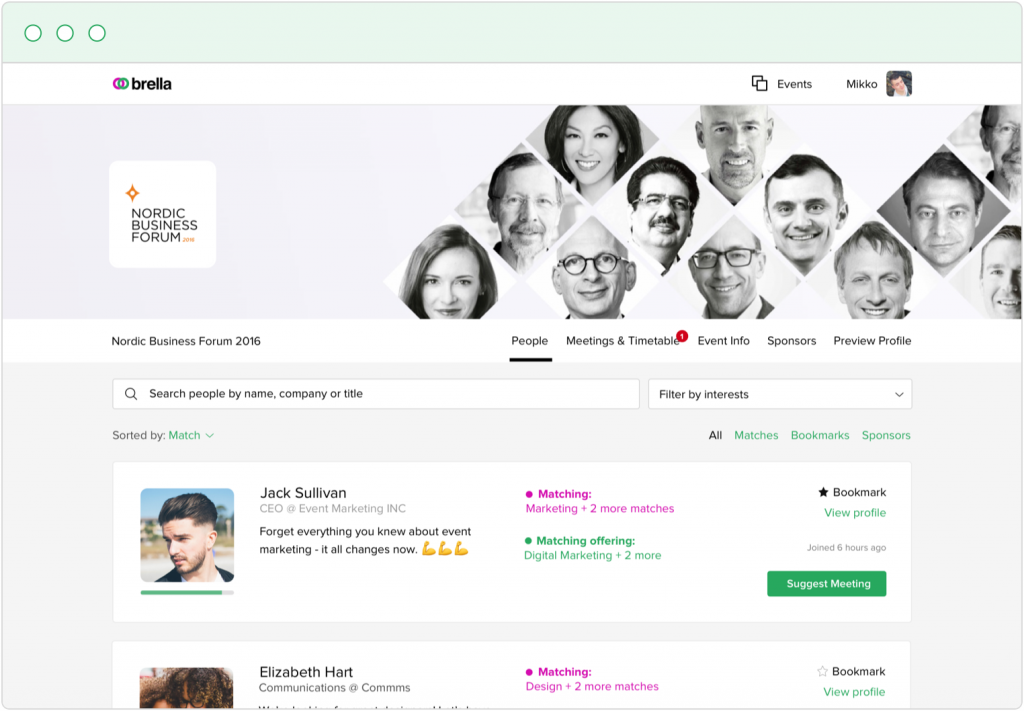Open the red notification badge on Meetings & Timetable
The height and width of the screenshot is (711, 1024).
[x=682, y=336]
